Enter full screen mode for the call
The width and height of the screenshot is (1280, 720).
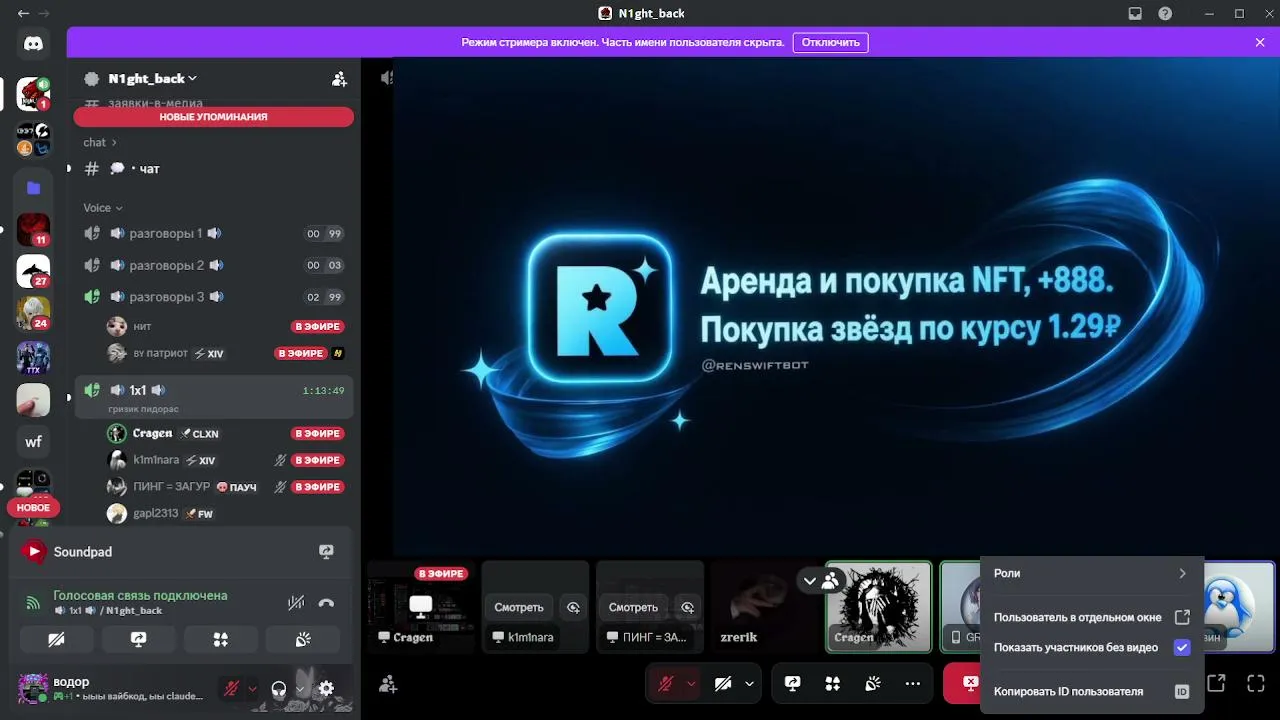click(1256, 684)
